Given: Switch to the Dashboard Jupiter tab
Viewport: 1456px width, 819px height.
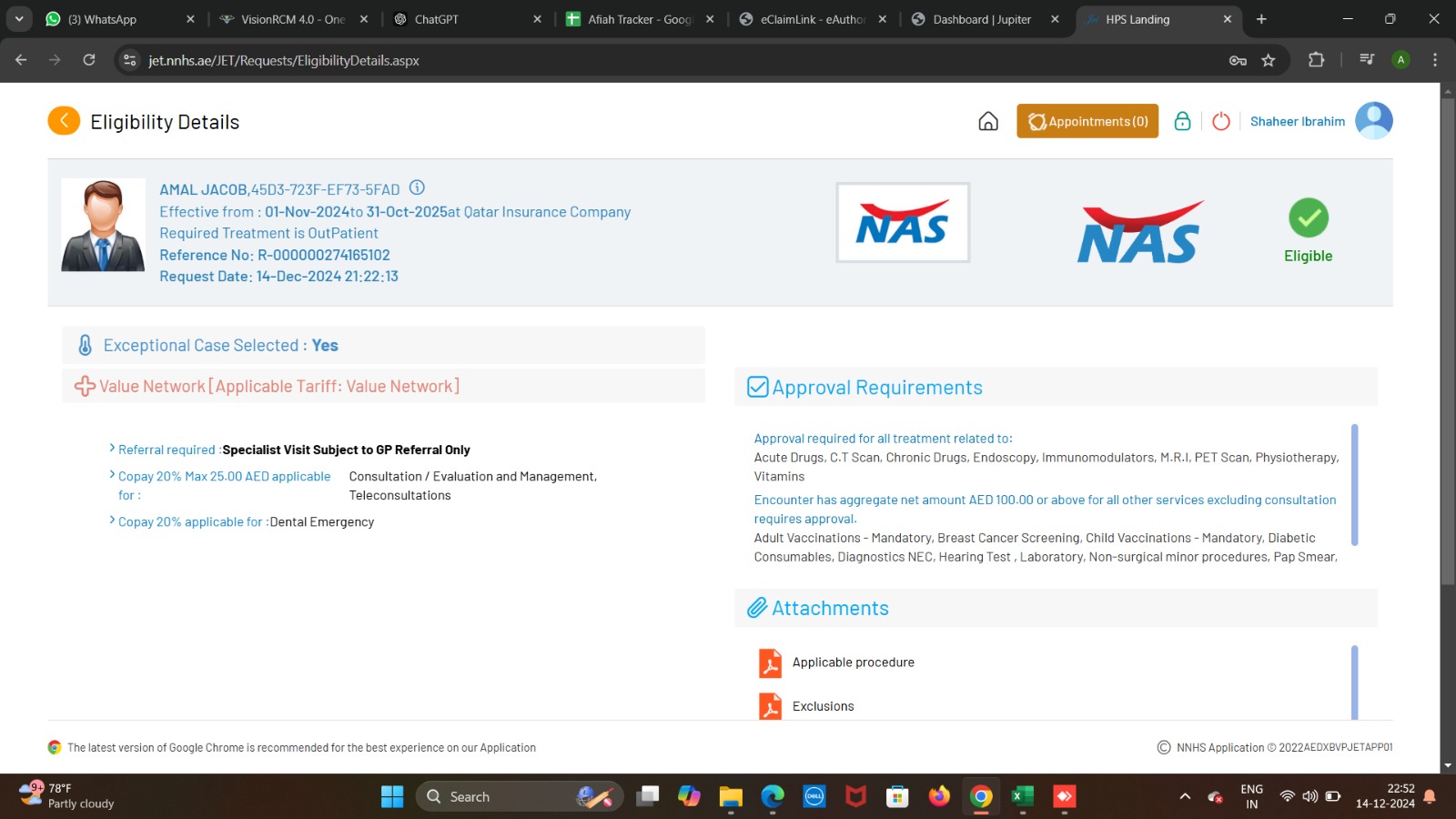Looking at the screenshot, I should [986, 19].
